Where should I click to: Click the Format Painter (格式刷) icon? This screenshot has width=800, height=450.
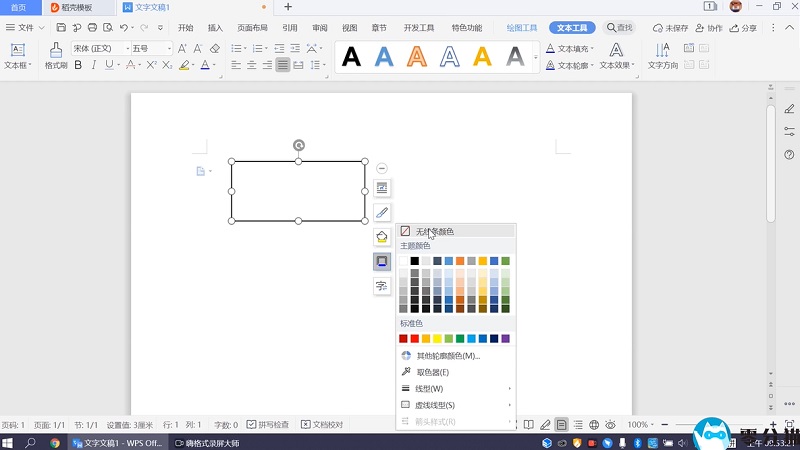tap(55, 50)
